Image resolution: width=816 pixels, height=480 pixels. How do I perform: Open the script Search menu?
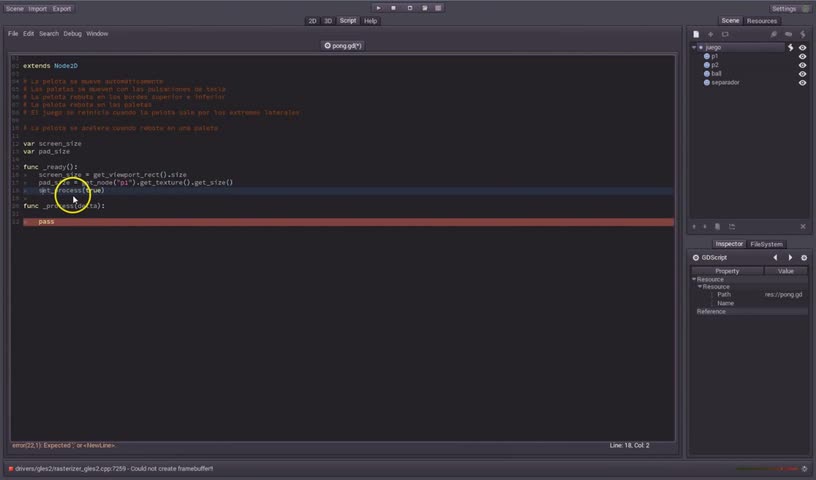(49, 34)
